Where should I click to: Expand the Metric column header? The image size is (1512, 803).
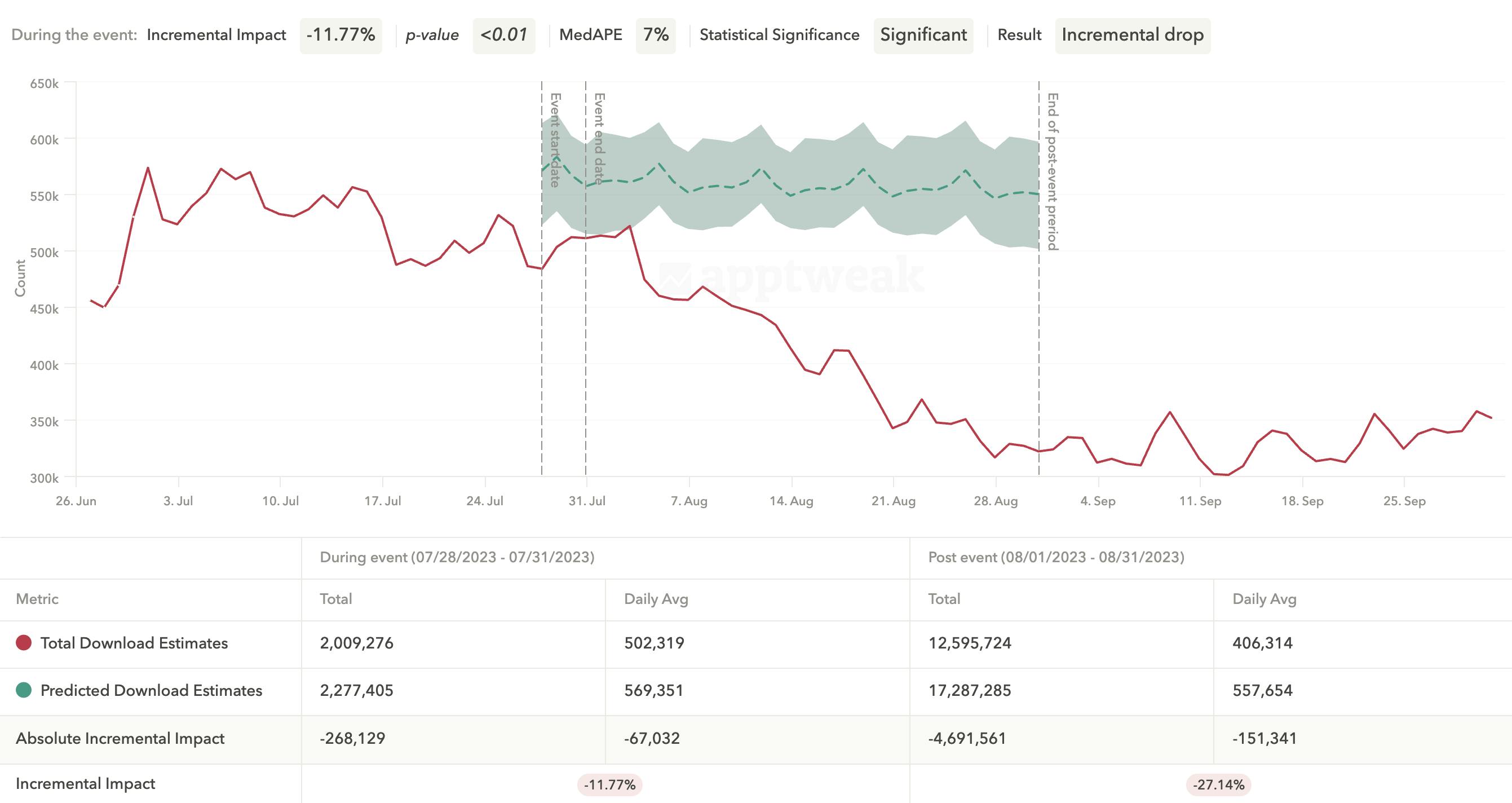click(38, 599)
